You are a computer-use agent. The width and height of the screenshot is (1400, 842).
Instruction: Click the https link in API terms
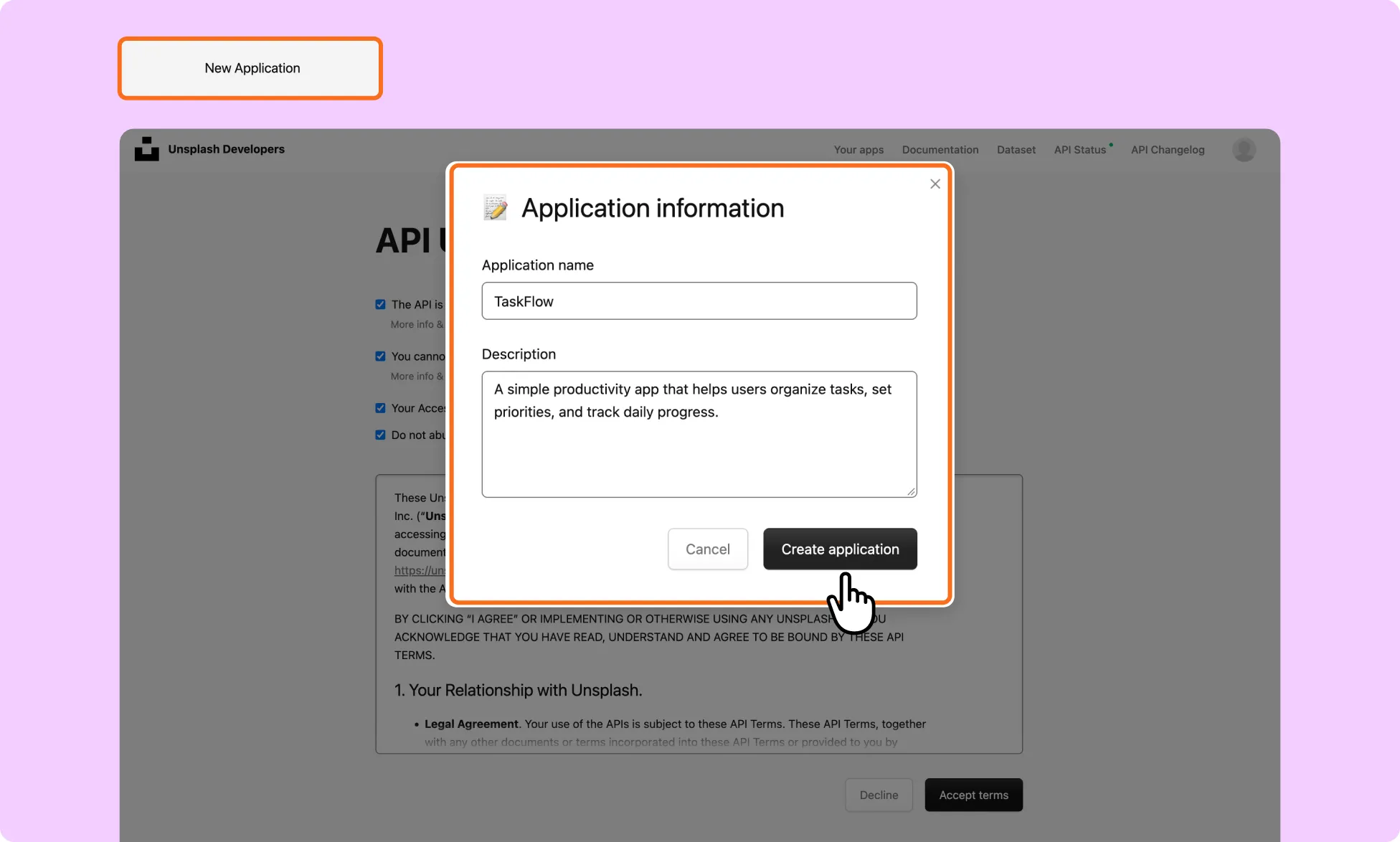point(420,570)
